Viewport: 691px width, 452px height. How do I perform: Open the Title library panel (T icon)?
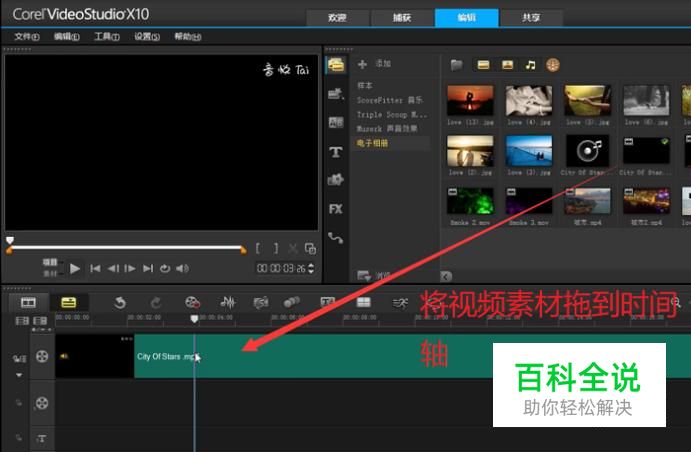(336, 152)
